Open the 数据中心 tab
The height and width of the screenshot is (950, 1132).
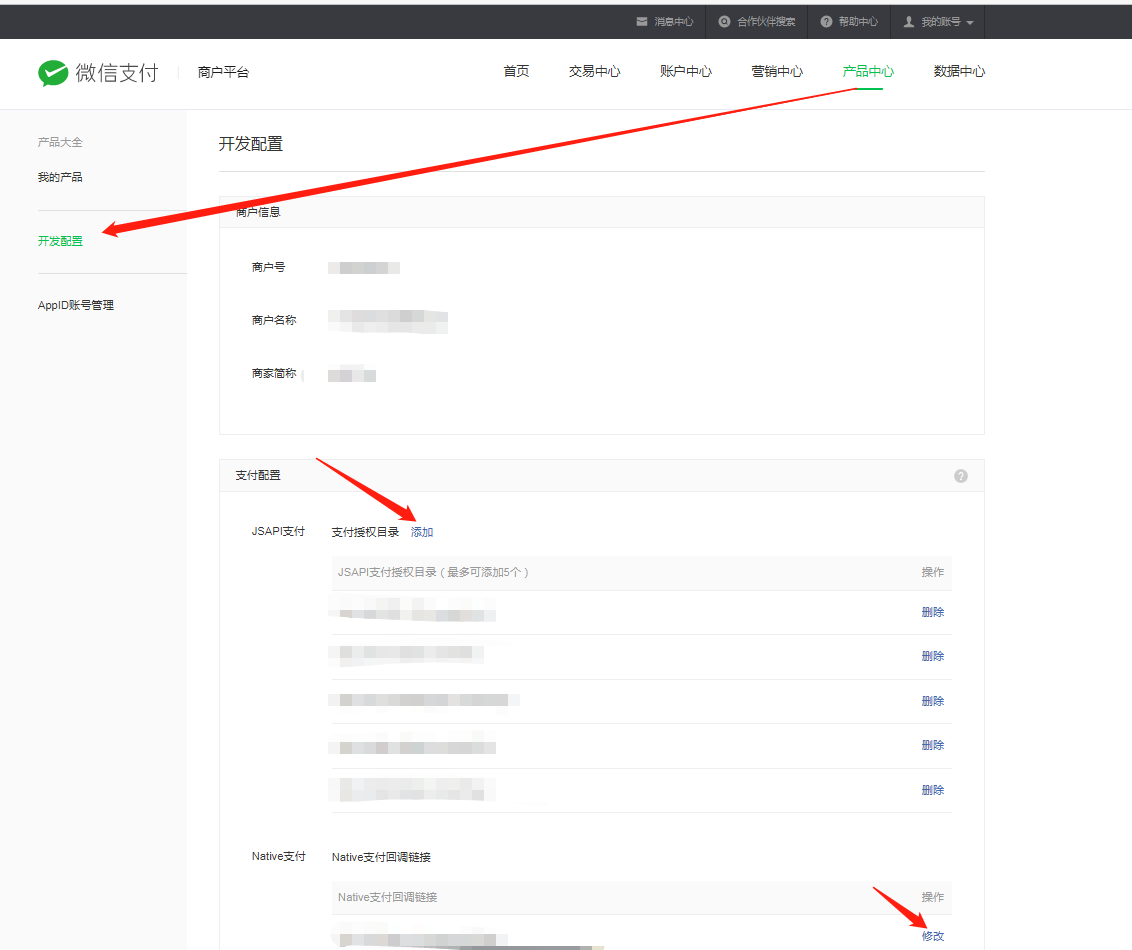pyautogui.click(x=959, y=71)
